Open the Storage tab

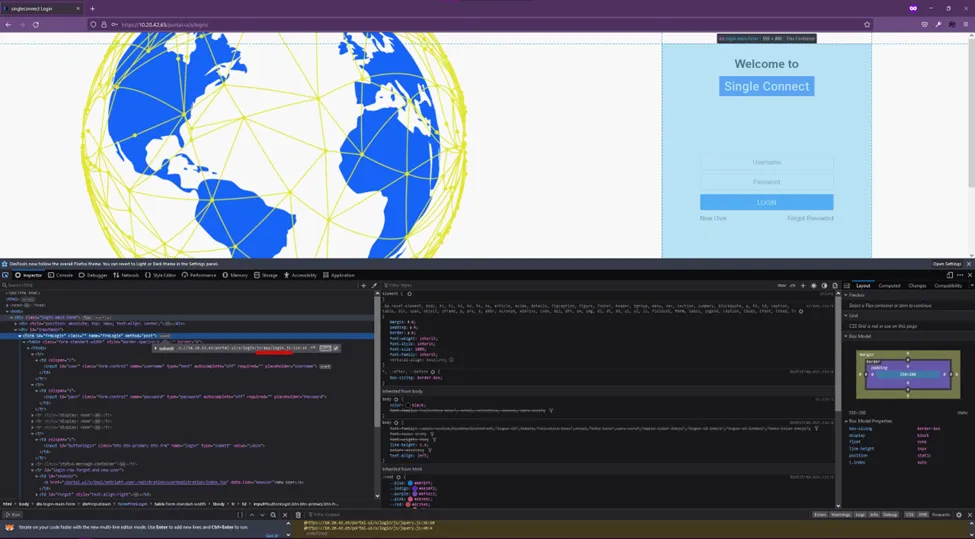(x=266, y=275)
